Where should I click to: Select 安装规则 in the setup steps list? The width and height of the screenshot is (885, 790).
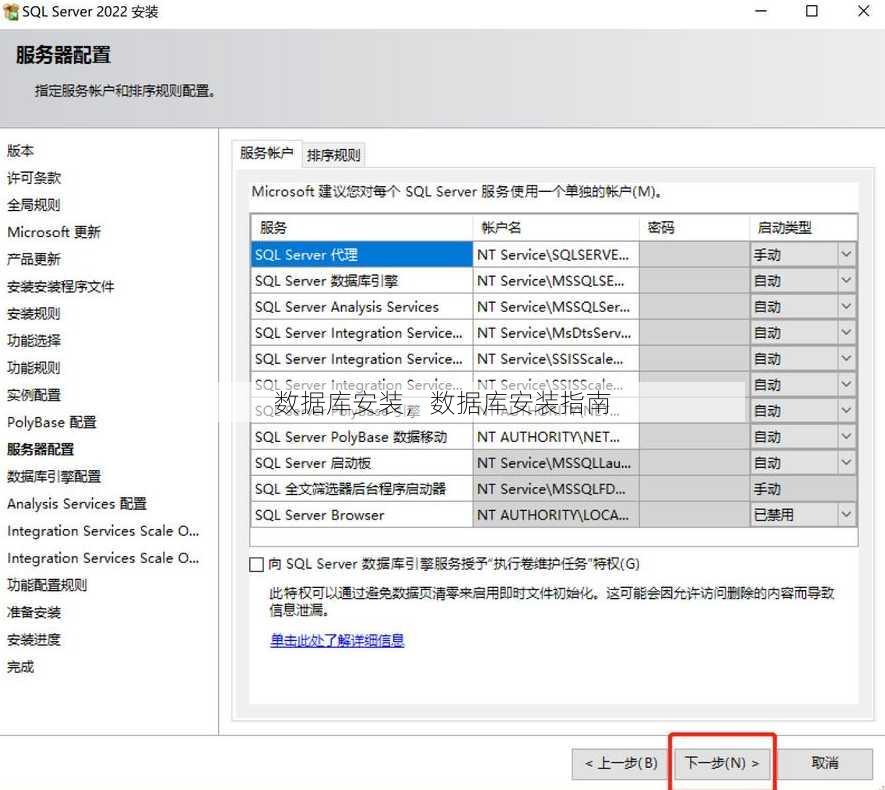tap(34, 314)
